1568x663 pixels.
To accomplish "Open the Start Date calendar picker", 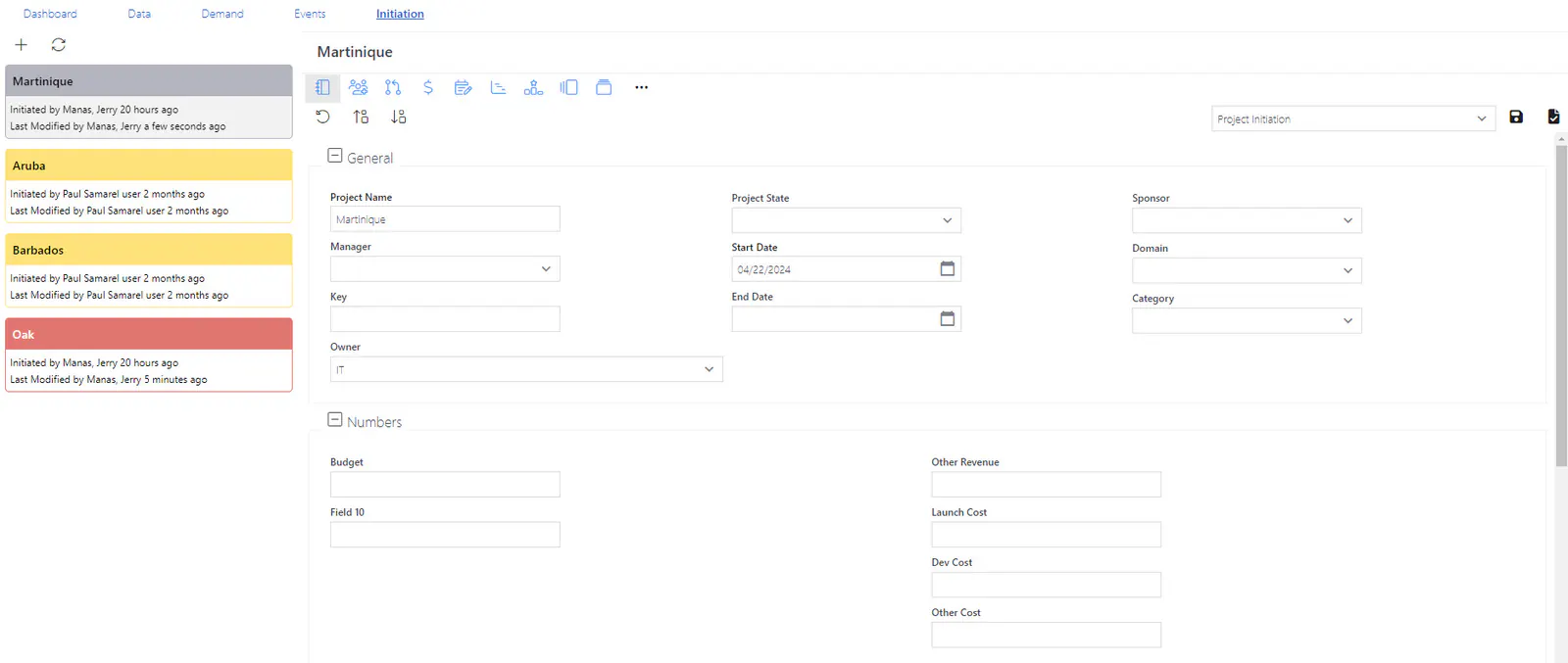I will coord(948,268).
